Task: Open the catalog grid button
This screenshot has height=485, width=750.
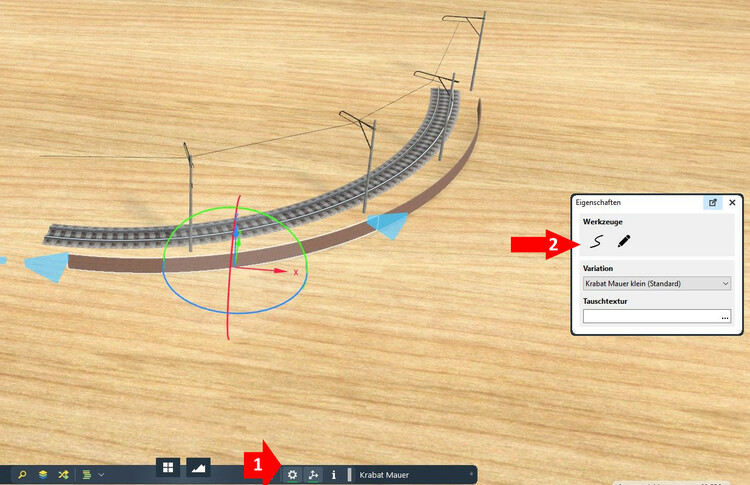Action: [x=168, y=467]
